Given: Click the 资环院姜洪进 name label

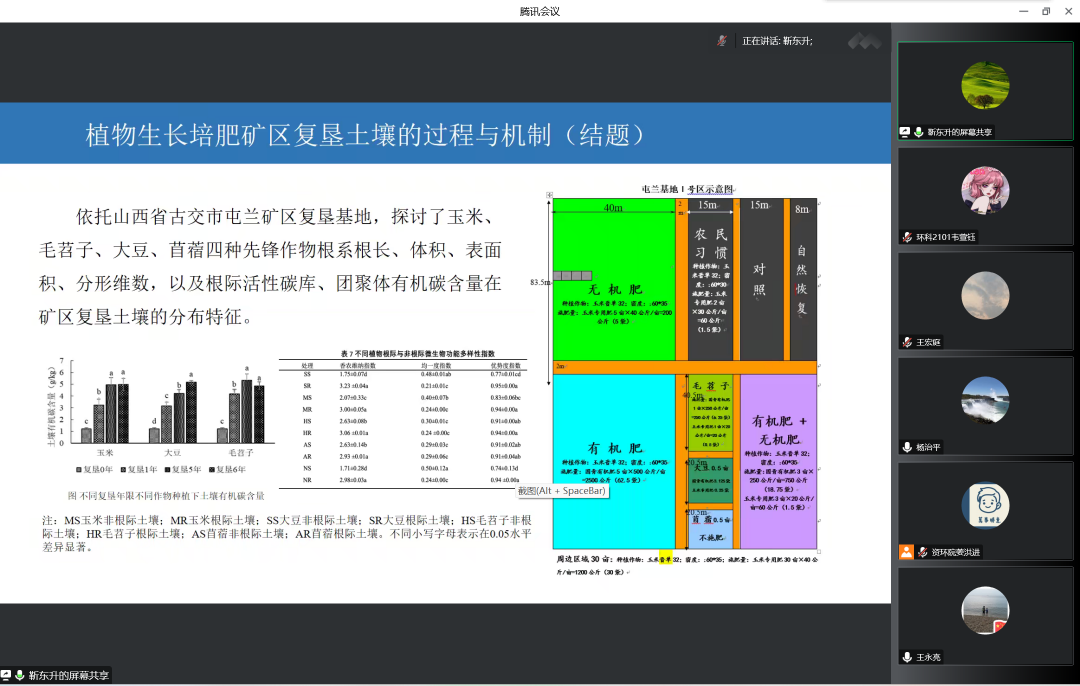Looking at the screenshot, I should (956, 552).
